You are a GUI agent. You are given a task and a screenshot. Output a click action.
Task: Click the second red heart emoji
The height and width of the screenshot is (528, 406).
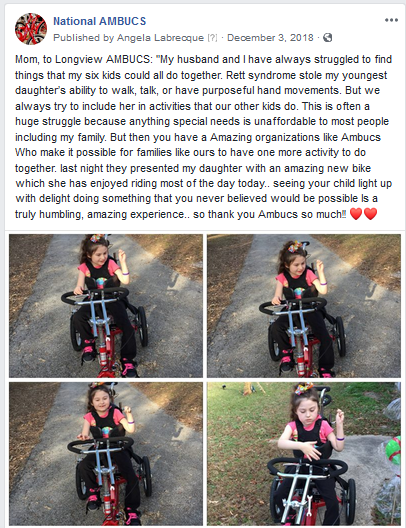pos(370,214)
